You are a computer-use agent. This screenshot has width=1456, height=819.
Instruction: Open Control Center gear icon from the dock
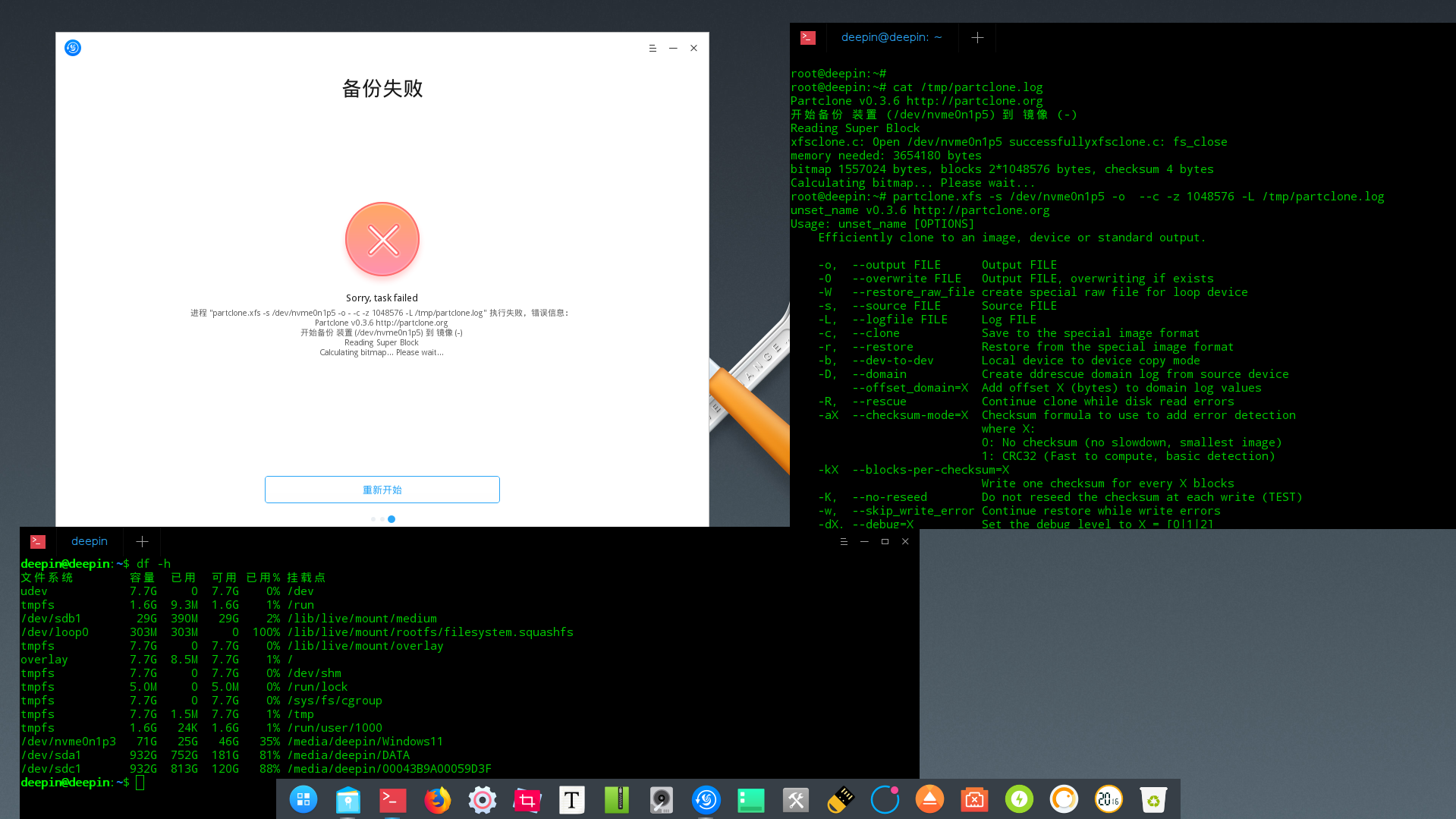tap(483, 799)
